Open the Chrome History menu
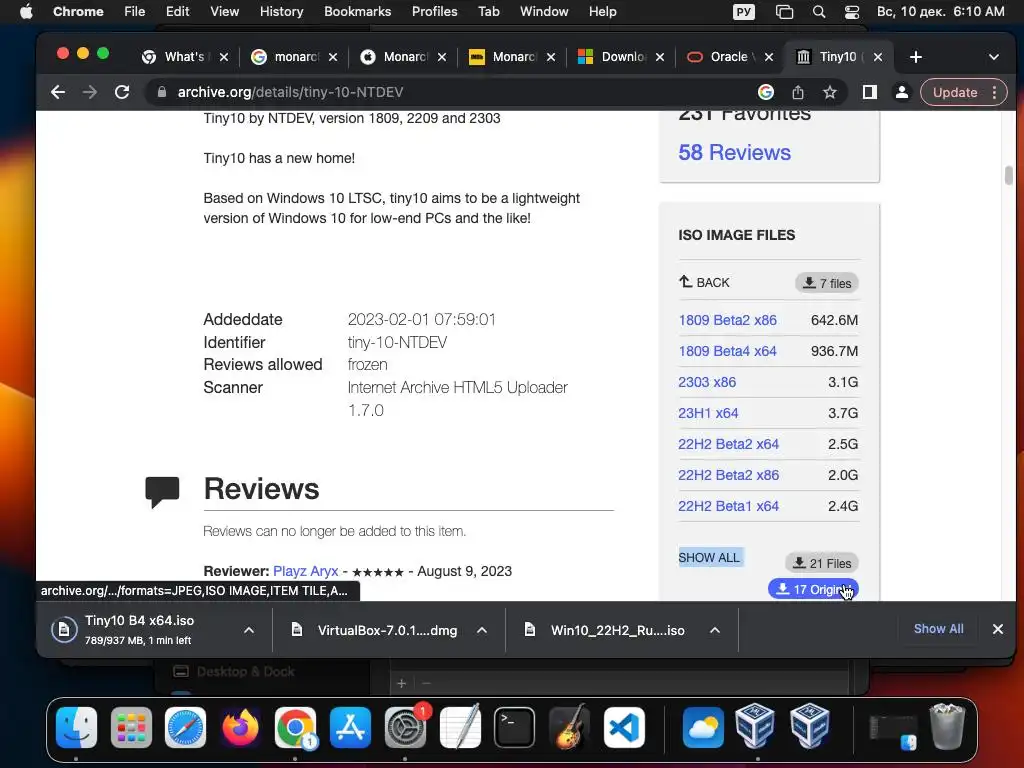The height and width of the screenshot is (768, 1024). coord(281,11)
